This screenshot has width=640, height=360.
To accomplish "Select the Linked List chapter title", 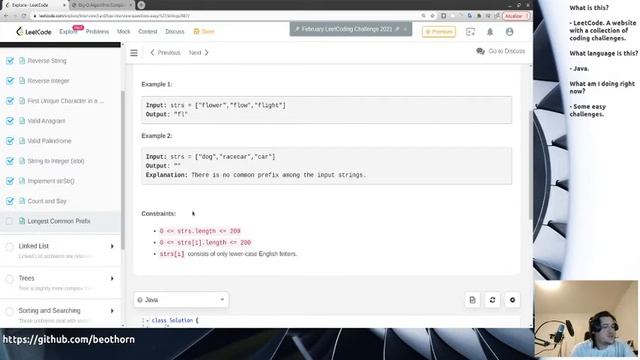I will (33, 246).
